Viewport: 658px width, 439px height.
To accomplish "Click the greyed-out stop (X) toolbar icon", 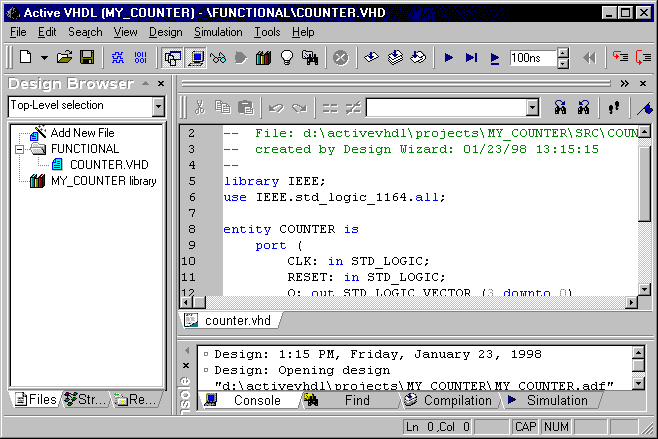I will click(x=340, y=58).
